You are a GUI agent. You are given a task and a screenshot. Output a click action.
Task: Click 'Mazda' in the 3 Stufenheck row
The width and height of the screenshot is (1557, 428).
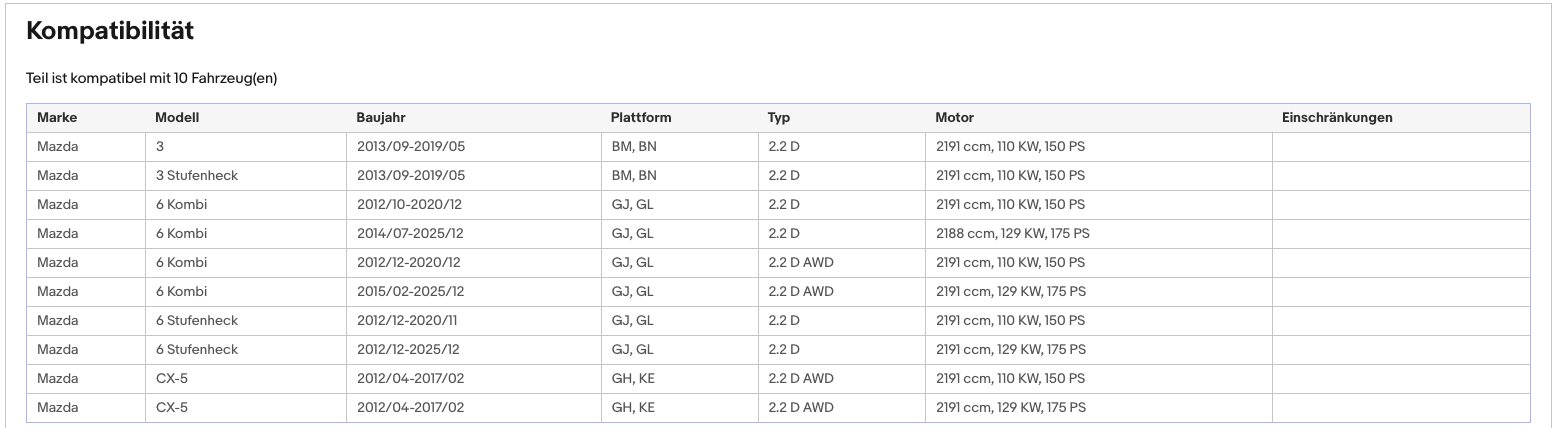[57, 176]
